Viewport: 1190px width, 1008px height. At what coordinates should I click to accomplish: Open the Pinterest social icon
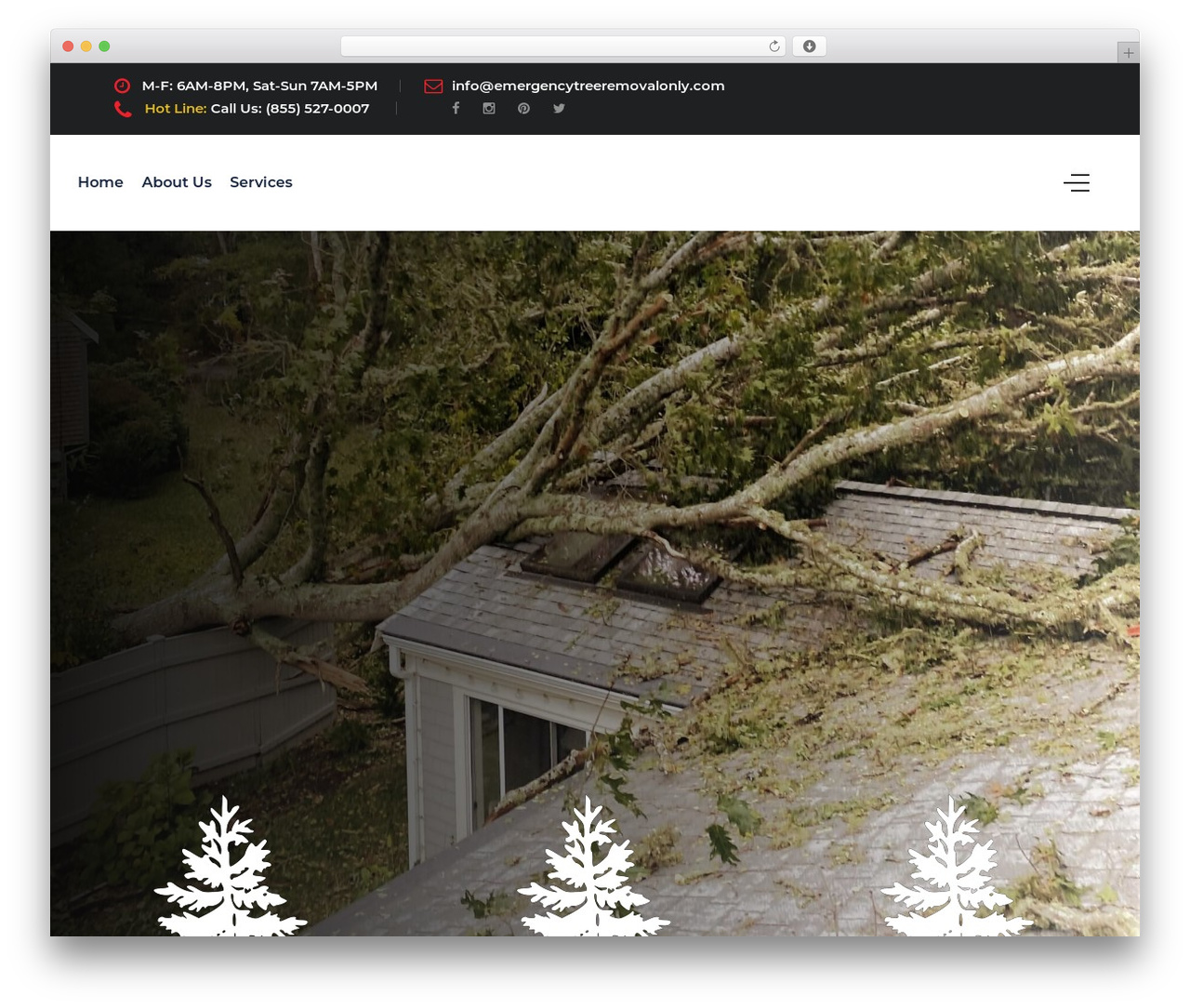tap(524, 108)
